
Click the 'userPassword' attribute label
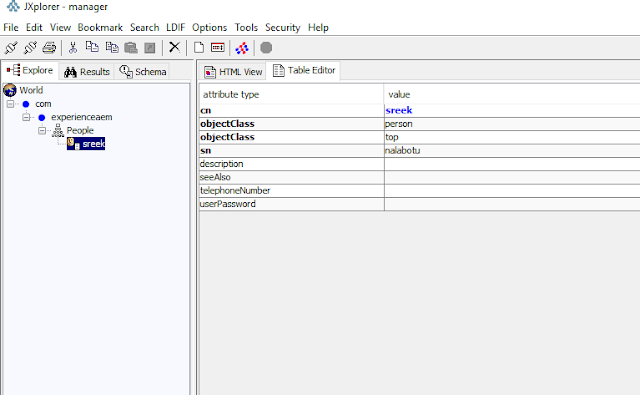(228, 204)
